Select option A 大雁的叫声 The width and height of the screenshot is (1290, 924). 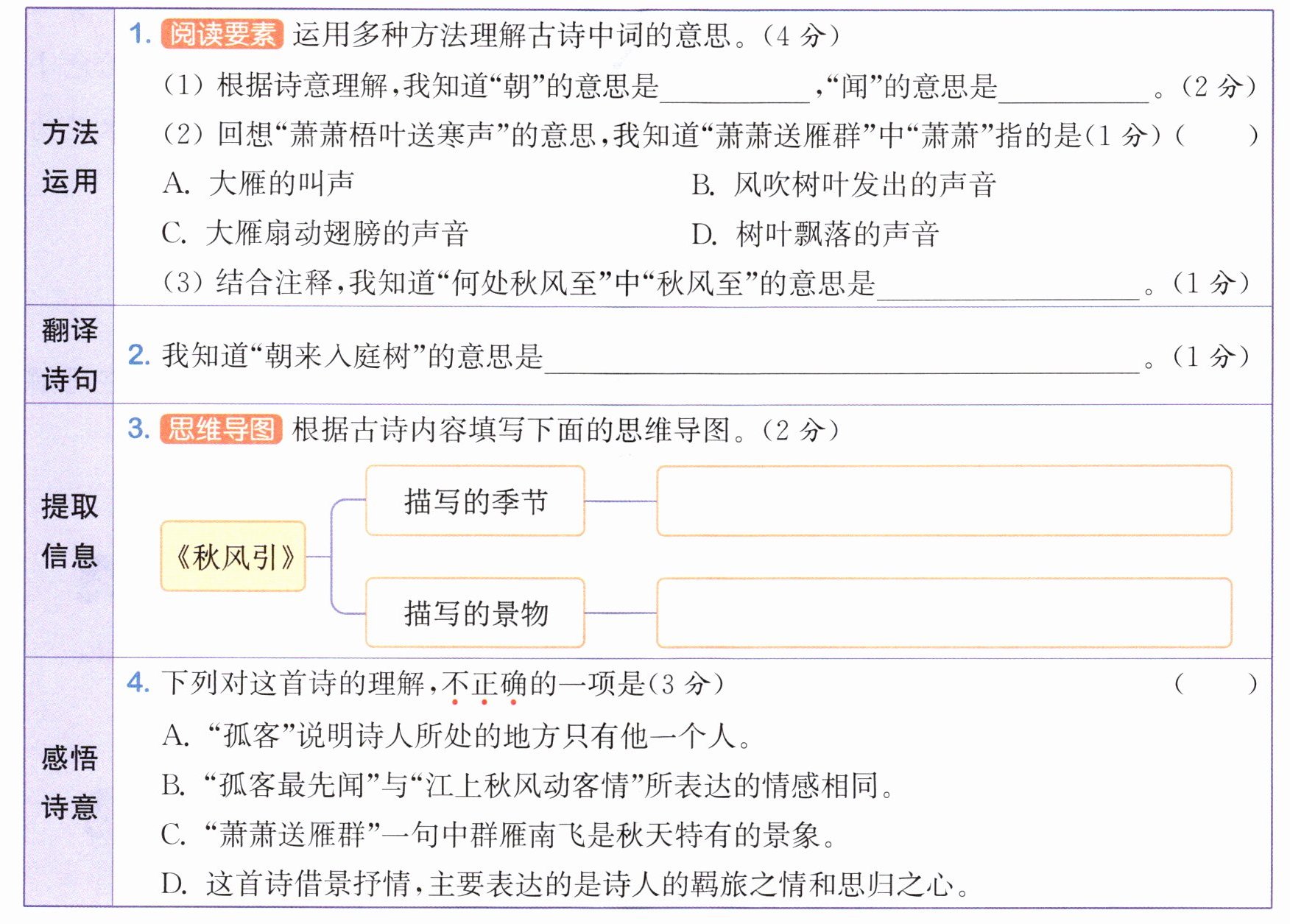click(258, 183)
